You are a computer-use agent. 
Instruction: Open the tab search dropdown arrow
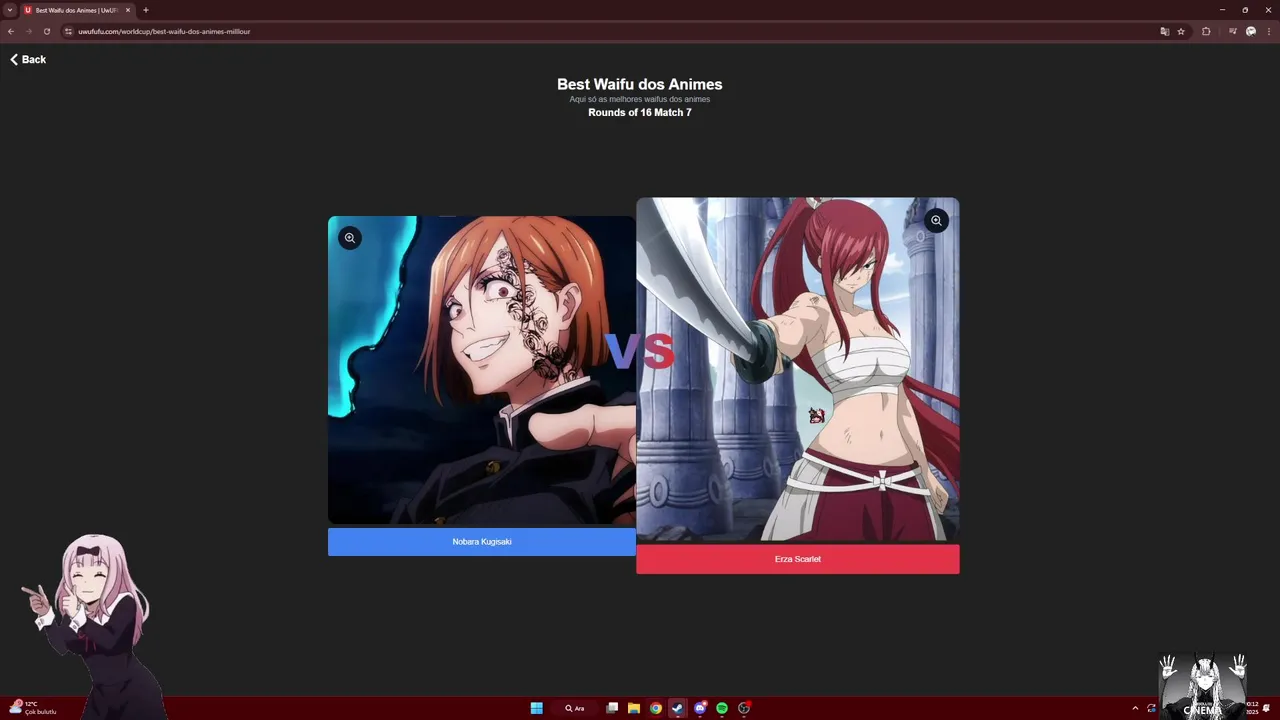click(x=10, y=10)
